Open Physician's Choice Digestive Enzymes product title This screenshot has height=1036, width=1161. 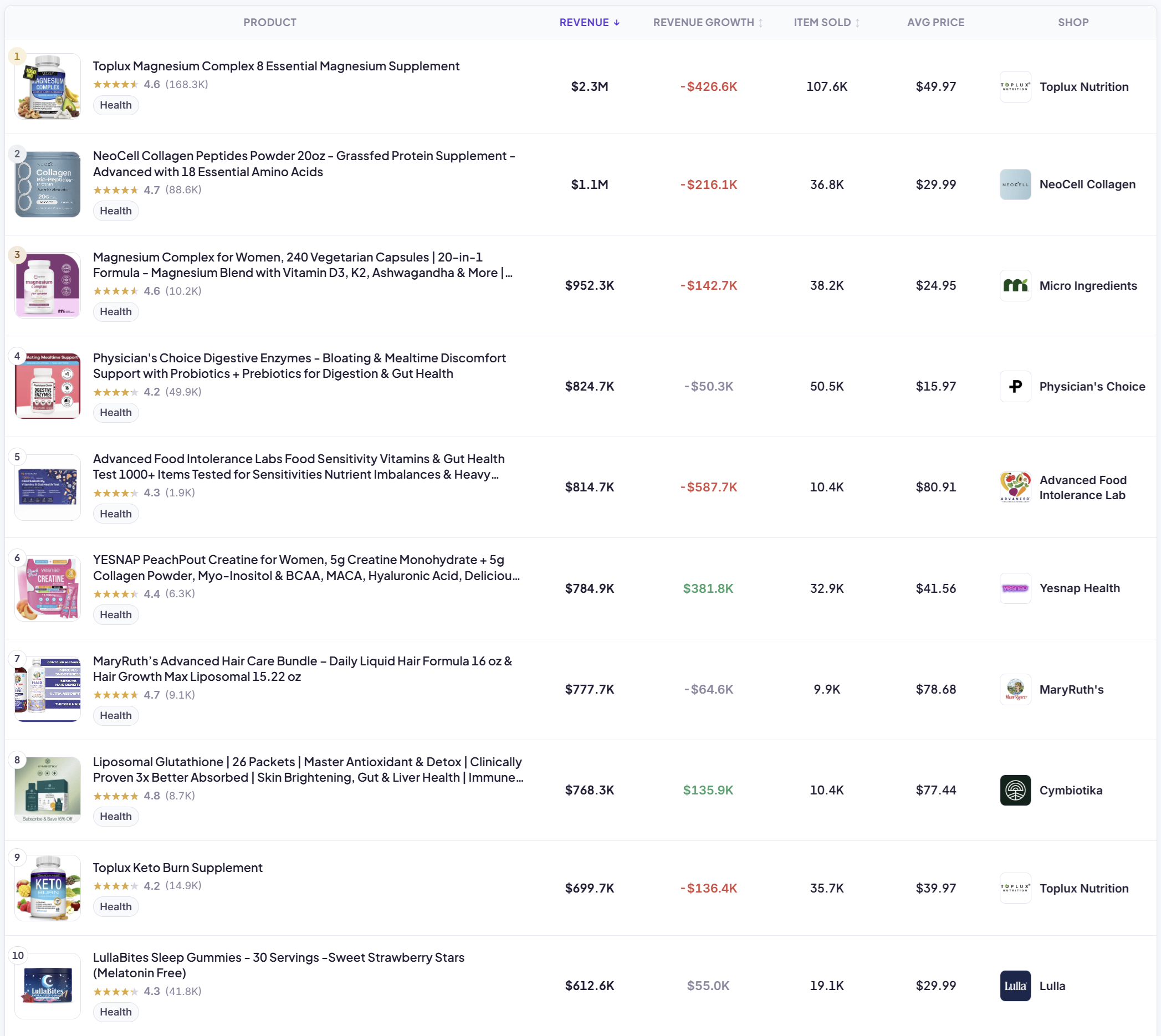click(299, 366)
